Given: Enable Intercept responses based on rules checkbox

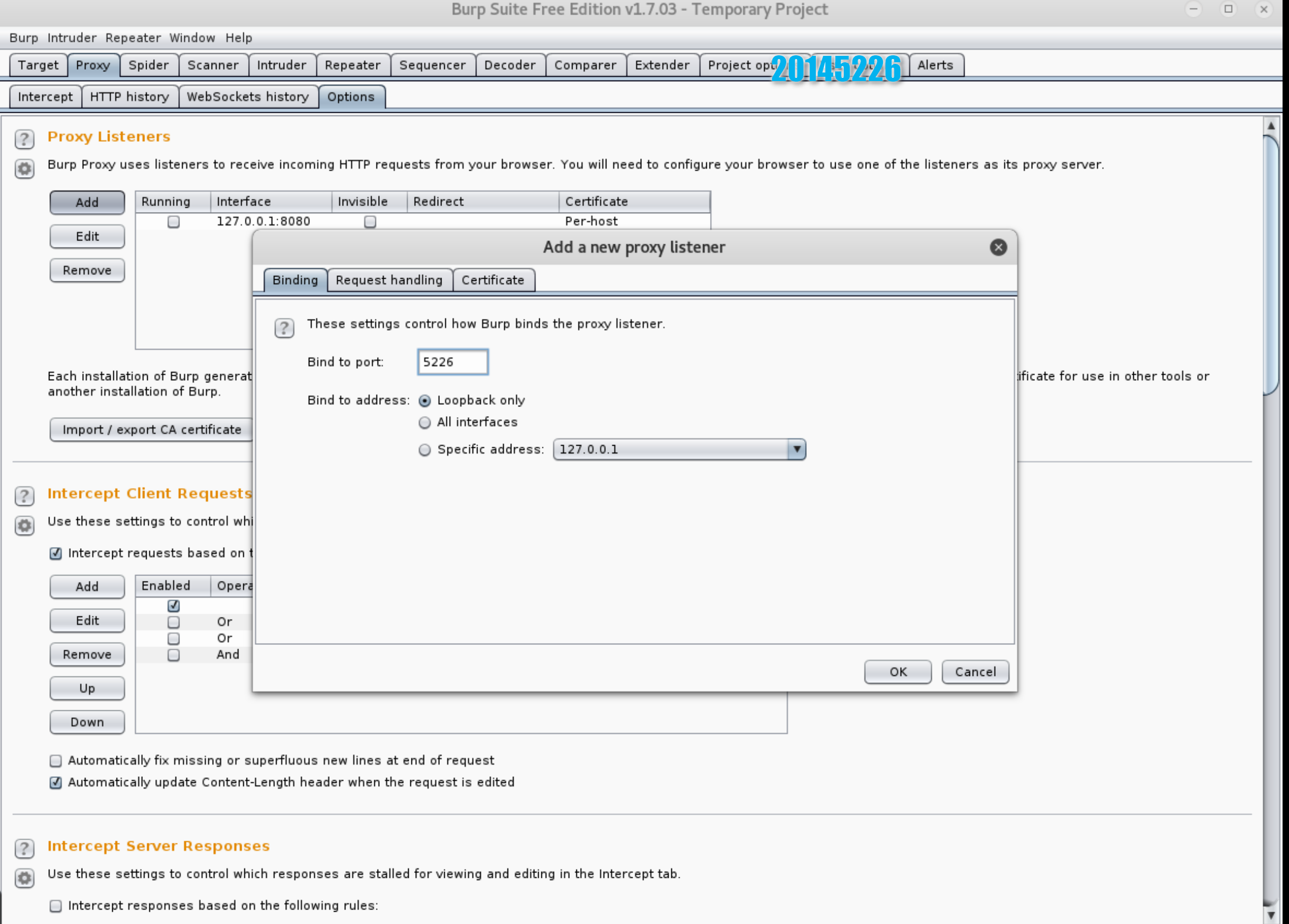Looking at the screenshot, I should [56, 906].
